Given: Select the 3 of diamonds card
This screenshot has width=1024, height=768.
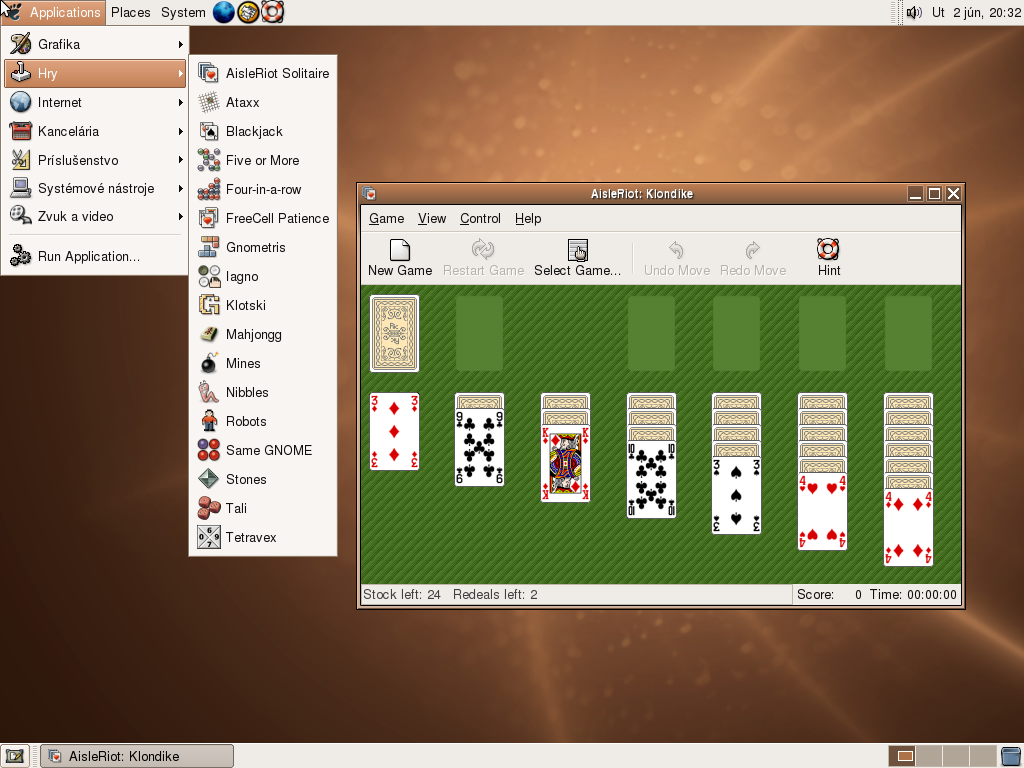Looking at the screenshot, I should pos(394,431).
